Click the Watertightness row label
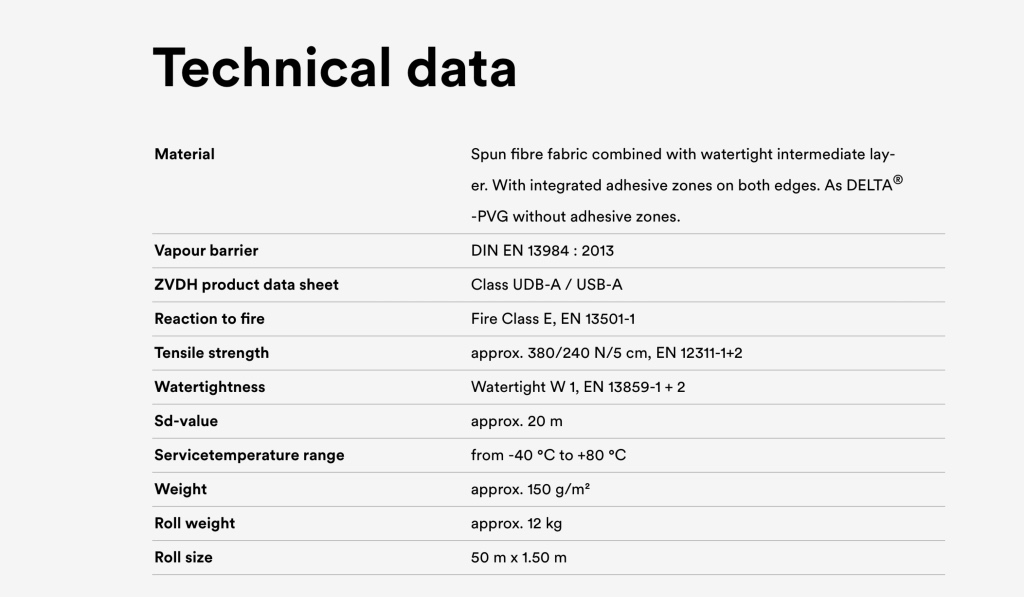The height and width of the screenshot is (597, 1024). pos(209,386)
